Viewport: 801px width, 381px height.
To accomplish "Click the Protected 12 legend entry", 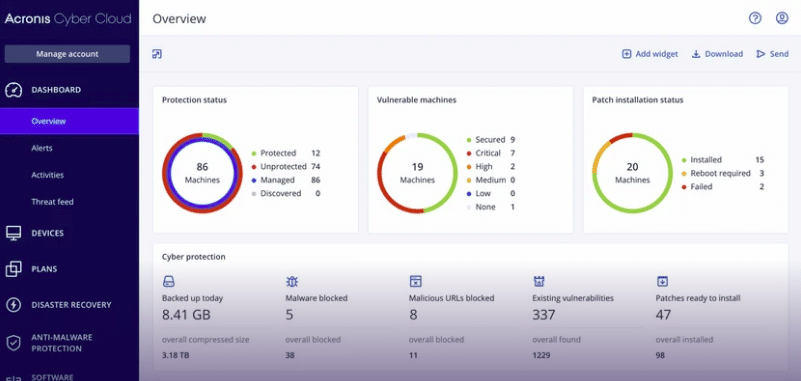I will click(286, 153).
